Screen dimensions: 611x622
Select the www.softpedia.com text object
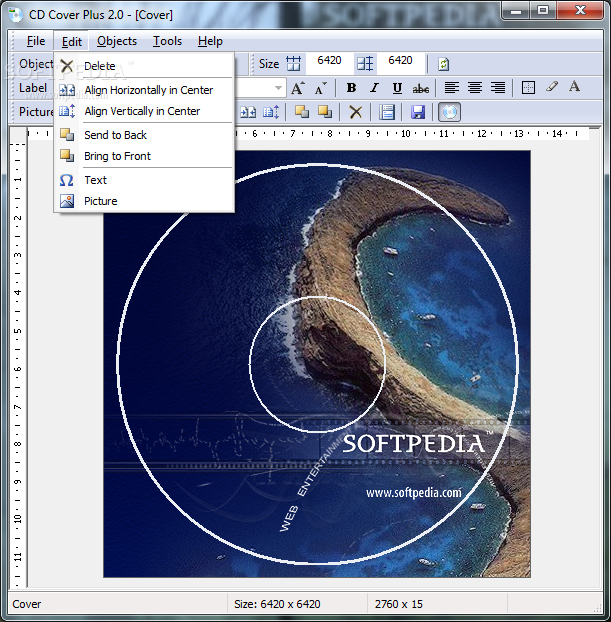[x=413, y=493]
